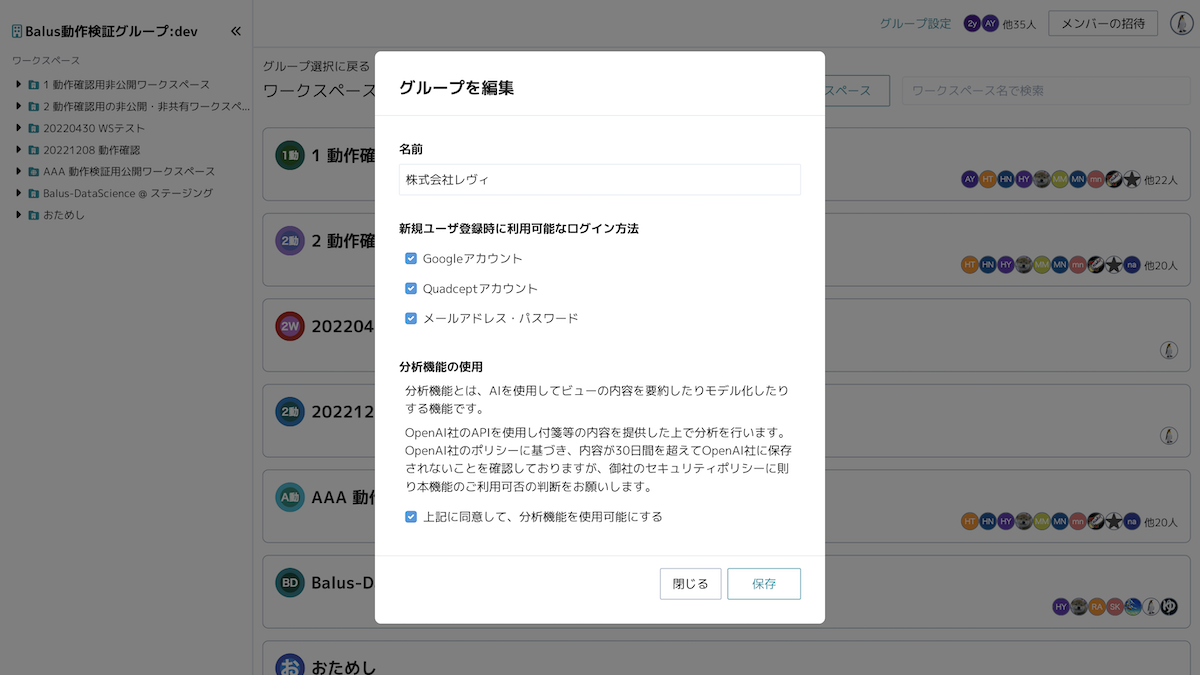Toggle the Googleアカウント checkbox
The image size is (1200, 675).
(x=411, y=258)
